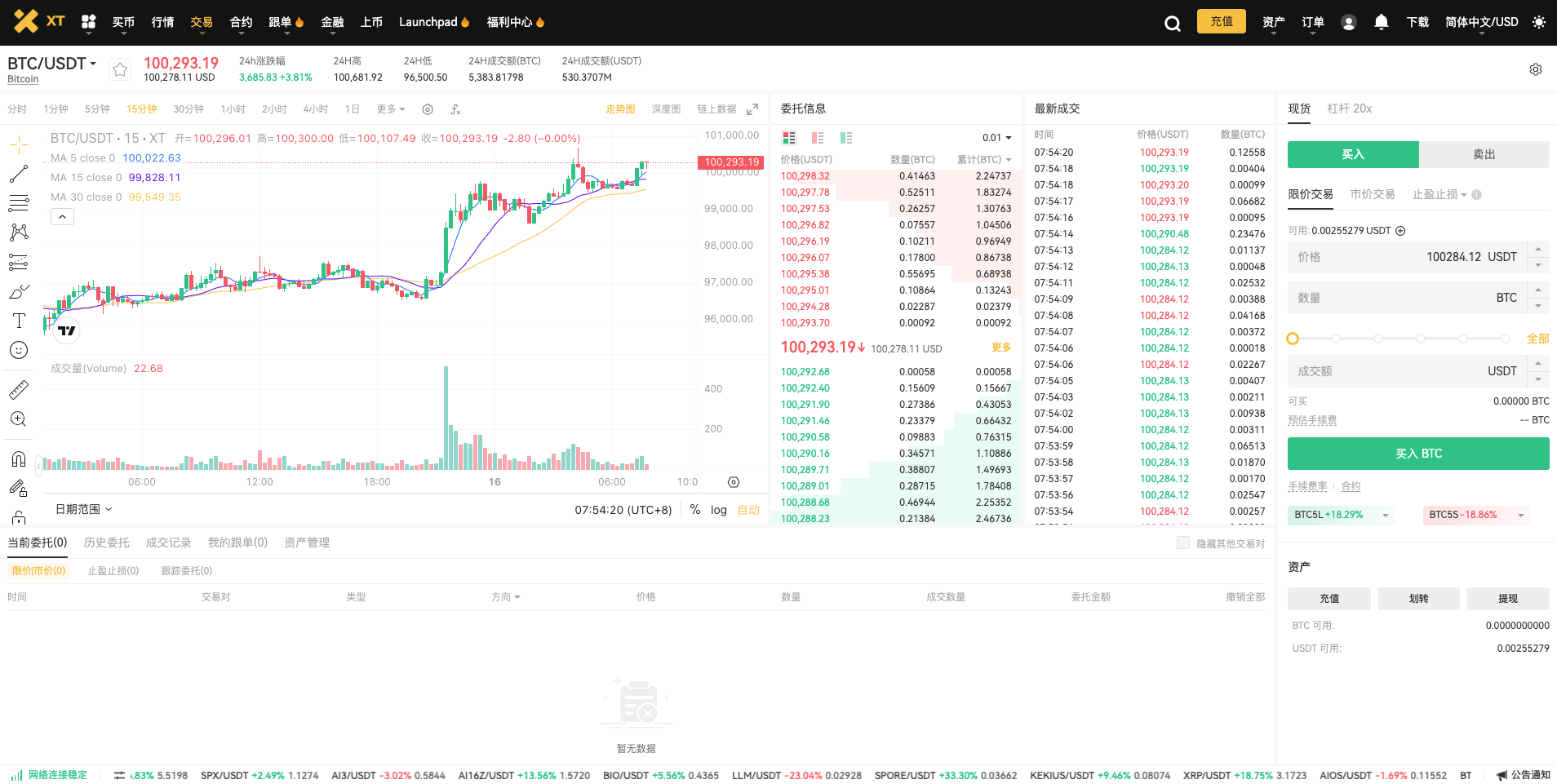The width and height of the screenshot is (1557, 784).
Task: Open the 0.01 depth precision dropdown
Action: pos(997,138)
